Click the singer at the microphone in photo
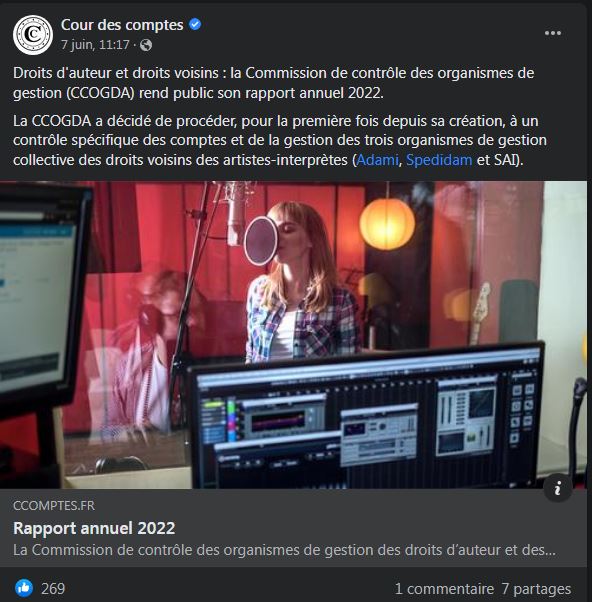 (298, 281)
